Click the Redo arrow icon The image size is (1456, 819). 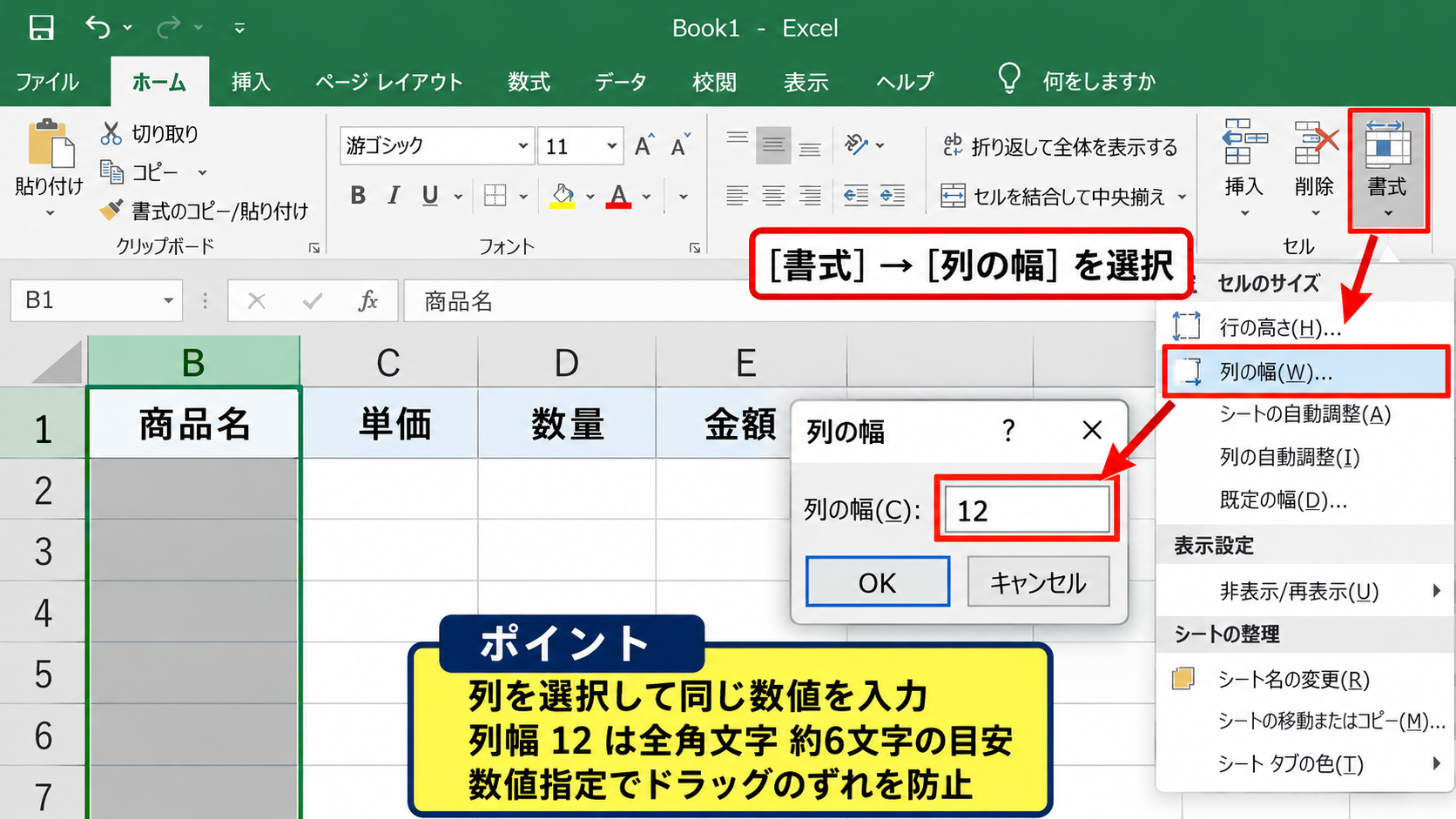[168, 28]
